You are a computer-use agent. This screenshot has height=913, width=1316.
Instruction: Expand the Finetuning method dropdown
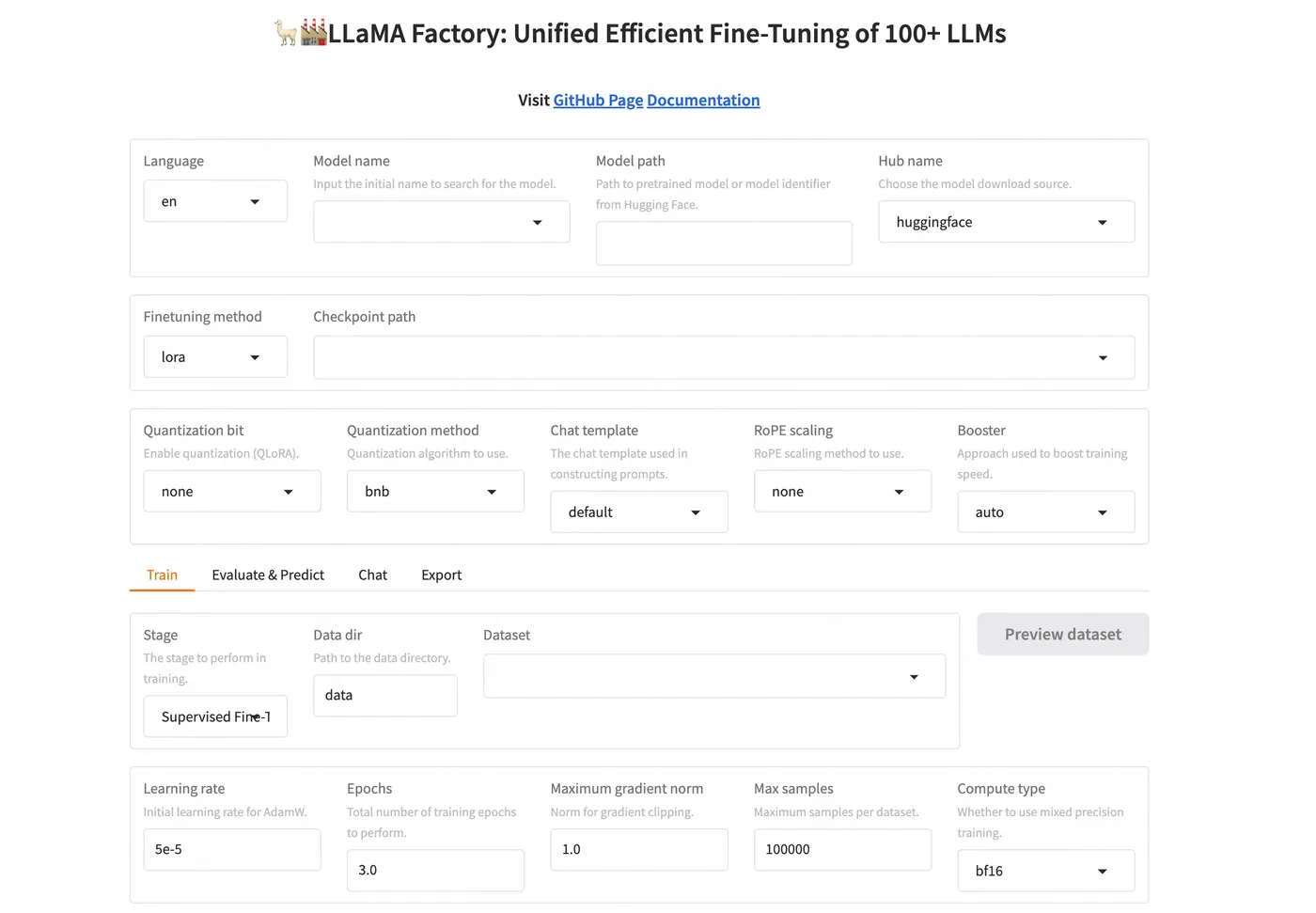tap(215, 357)
